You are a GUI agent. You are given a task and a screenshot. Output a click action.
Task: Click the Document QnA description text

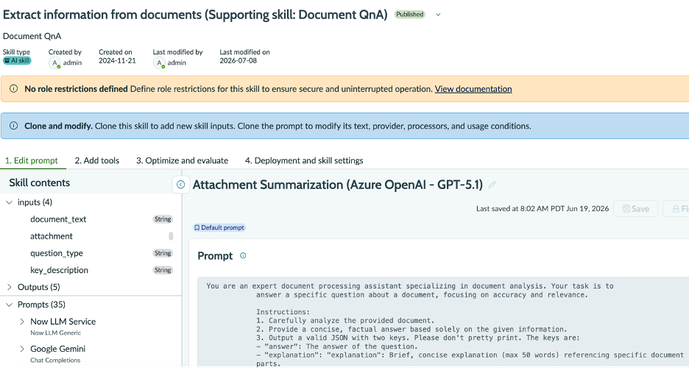point(32,36)
